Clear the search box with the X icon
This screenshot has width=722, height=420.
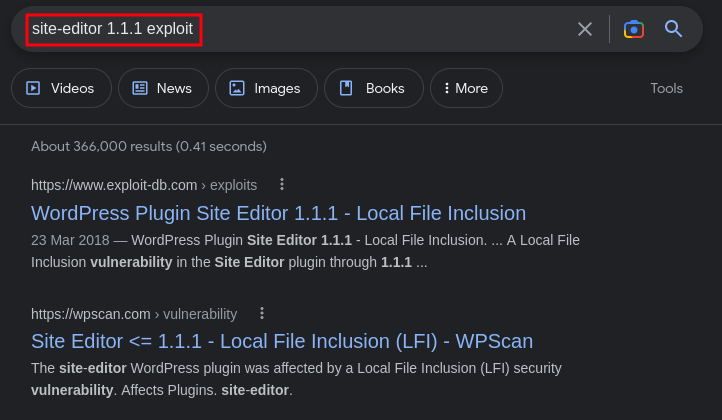coord(585,29)
